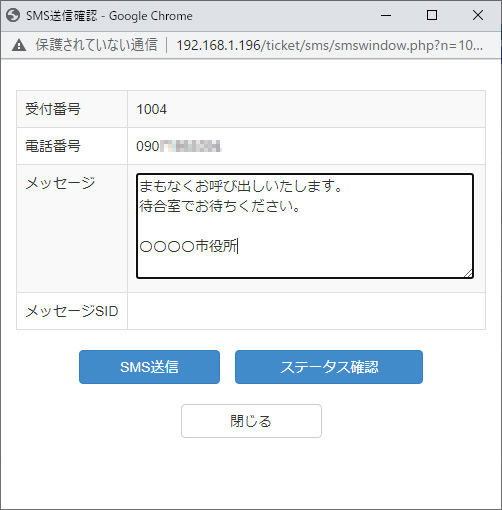Click the 受付番号 label cell

(x=72, y=109)
